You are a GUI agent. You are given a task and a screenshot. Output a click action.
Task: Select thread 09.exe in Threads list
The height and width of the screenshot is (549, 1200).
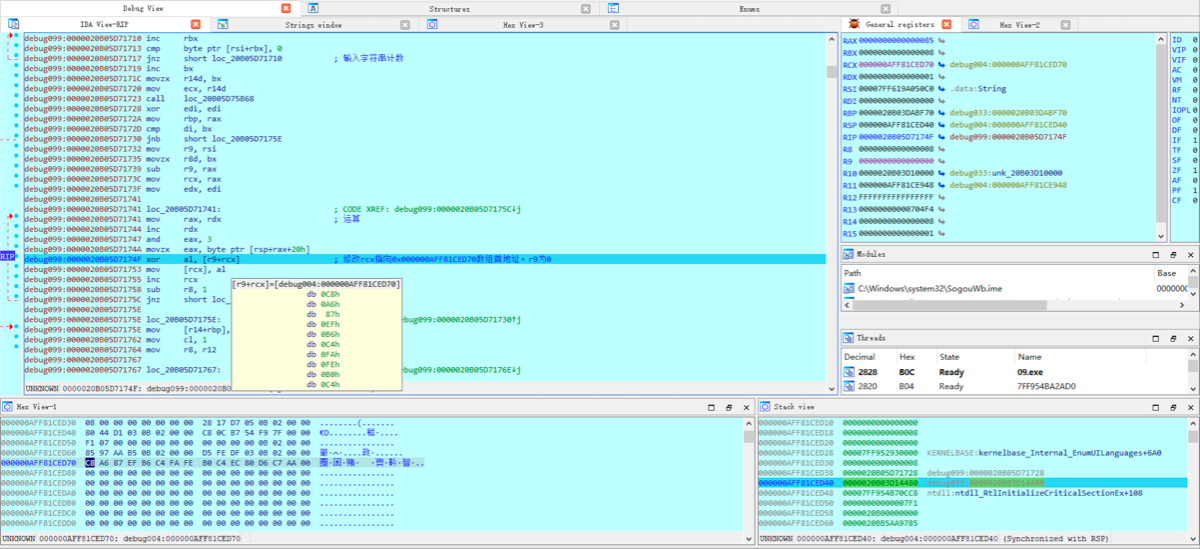1030,372
